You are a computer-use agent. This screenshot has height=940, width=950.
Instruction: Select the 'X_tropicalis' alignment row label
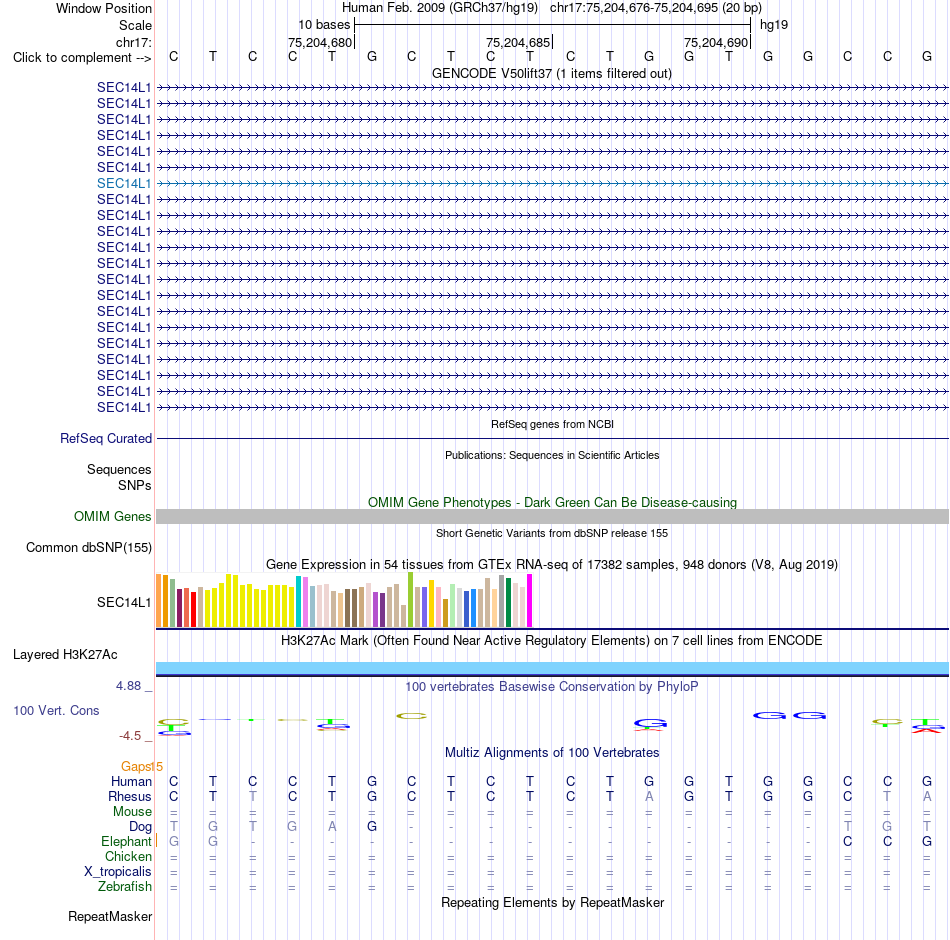[118, 872]
